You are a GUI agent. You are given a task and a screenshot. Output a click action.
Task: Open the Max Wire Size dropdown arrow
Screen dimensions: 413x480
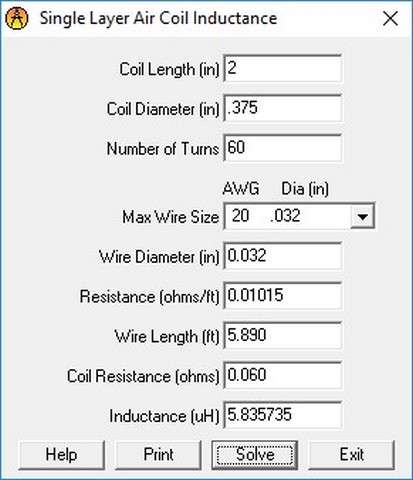(x=362, y=217)
